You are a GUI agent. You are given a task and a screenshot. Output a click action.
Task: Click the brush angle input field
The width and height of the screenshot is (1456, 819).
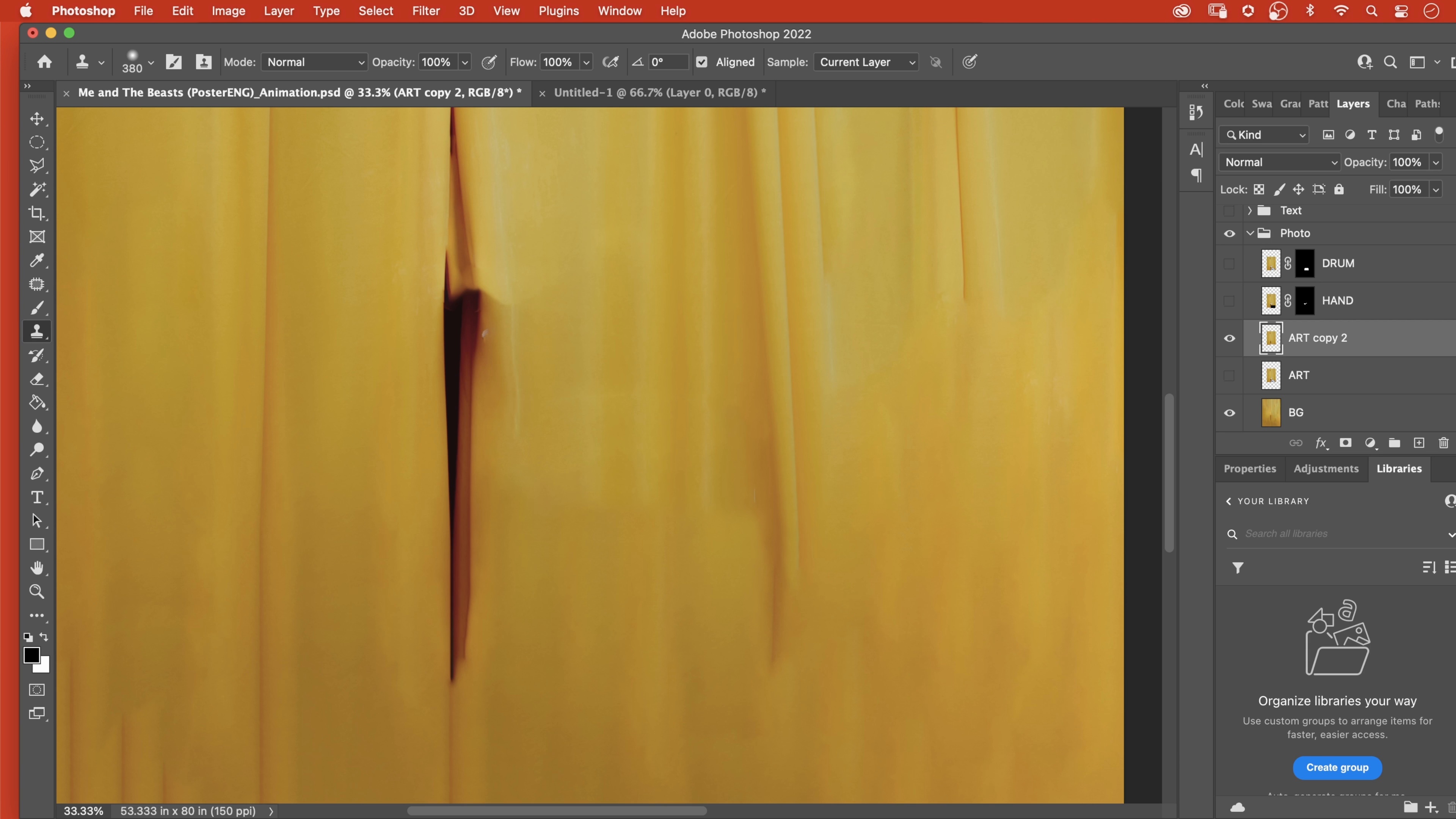(668, 62)
